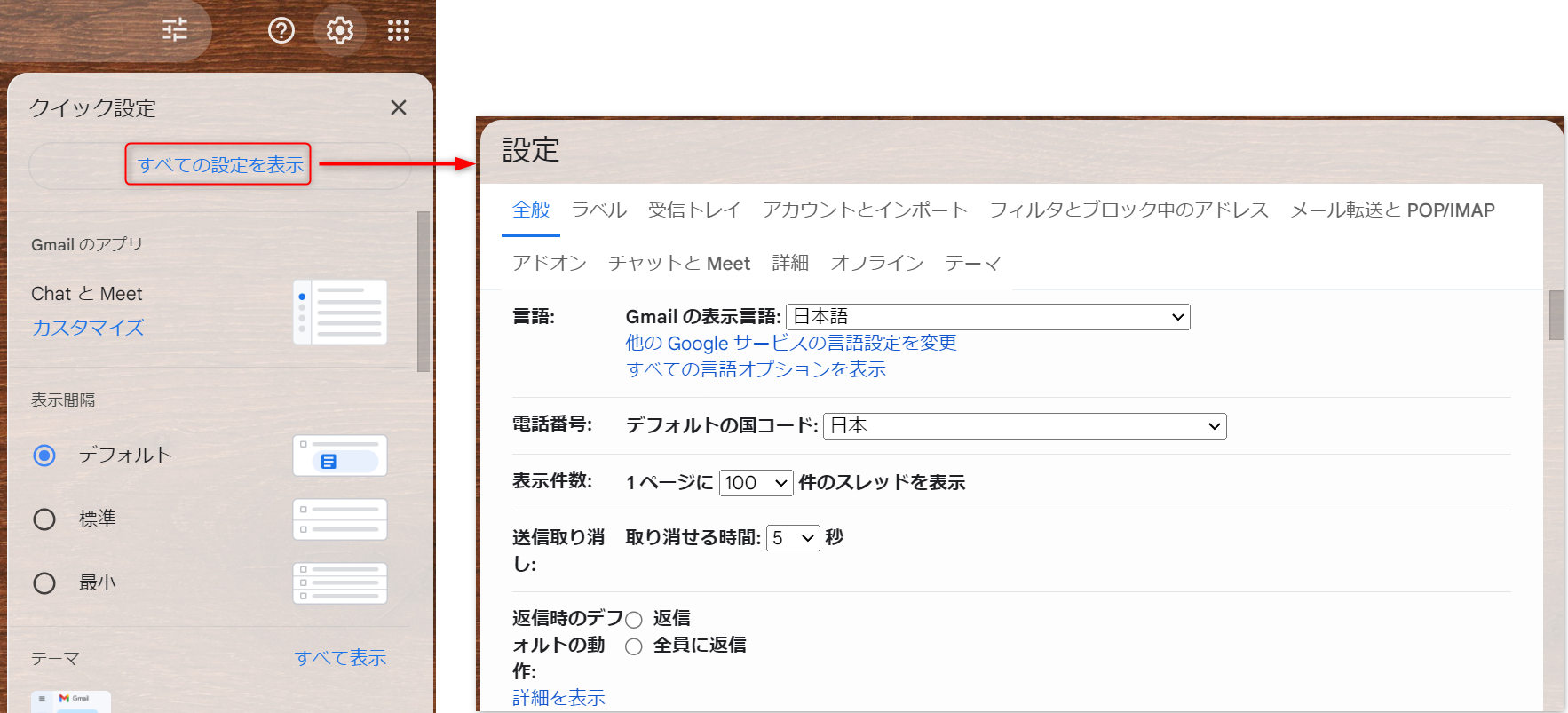Open the search options filter icon
Image resolution: width=1568 pixels, height=713 pixels.
pyautogui.click(x=175, y=30)
